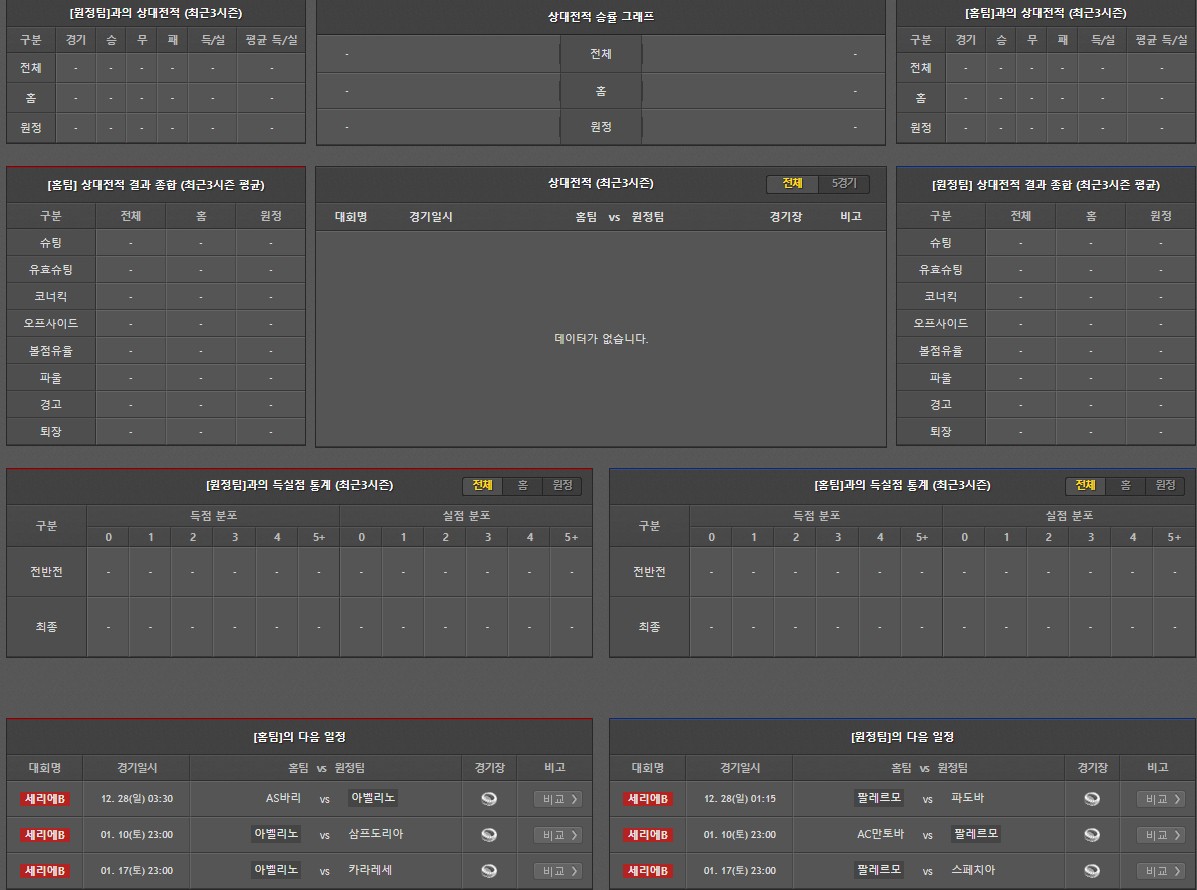Click stadium icon for 아벨리노 vs 카라레세

489,871
